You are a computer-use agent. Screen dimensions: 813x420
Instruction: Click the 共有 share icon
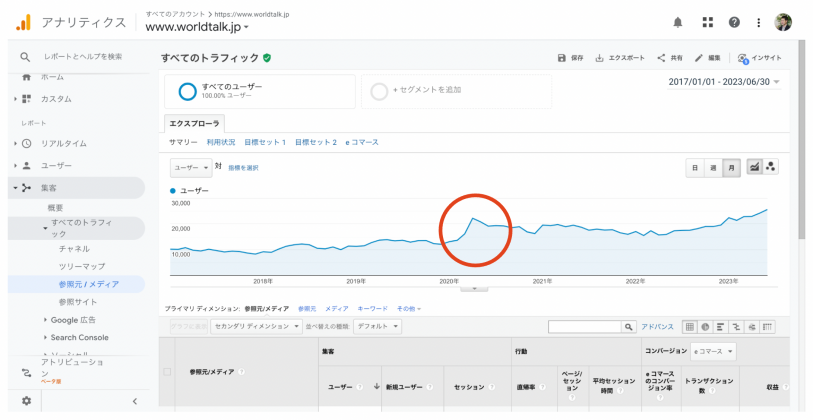(x=661, y=58)
